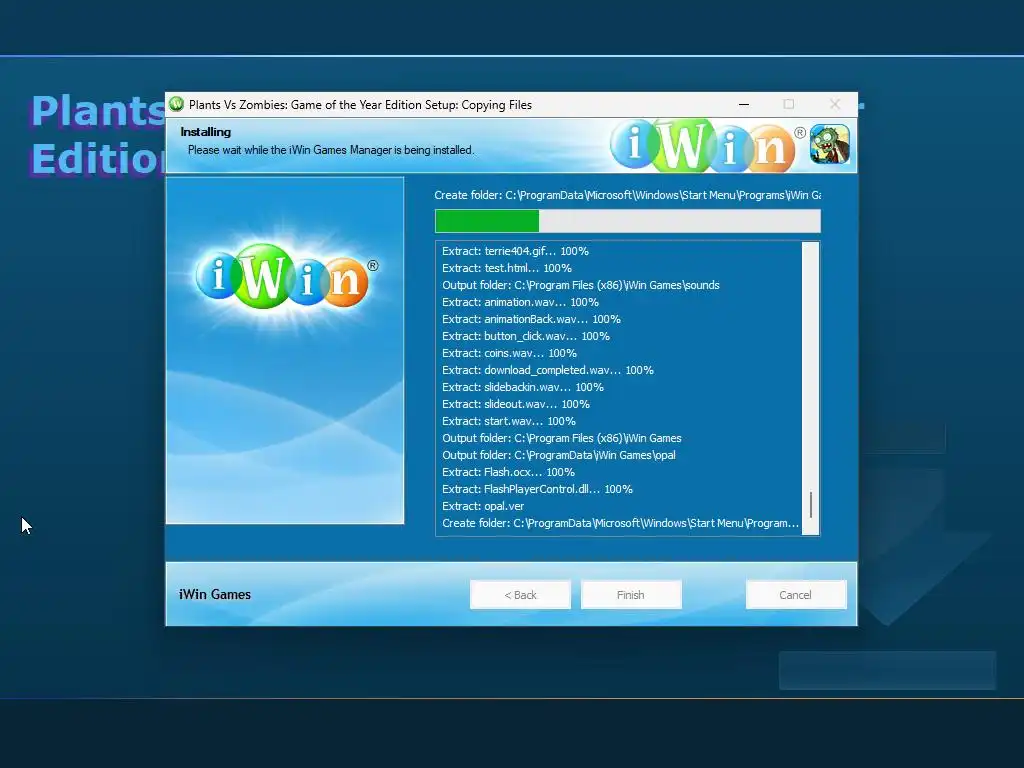
Task: Click the iWin logo in the header banner
Action: coord(708,145)
